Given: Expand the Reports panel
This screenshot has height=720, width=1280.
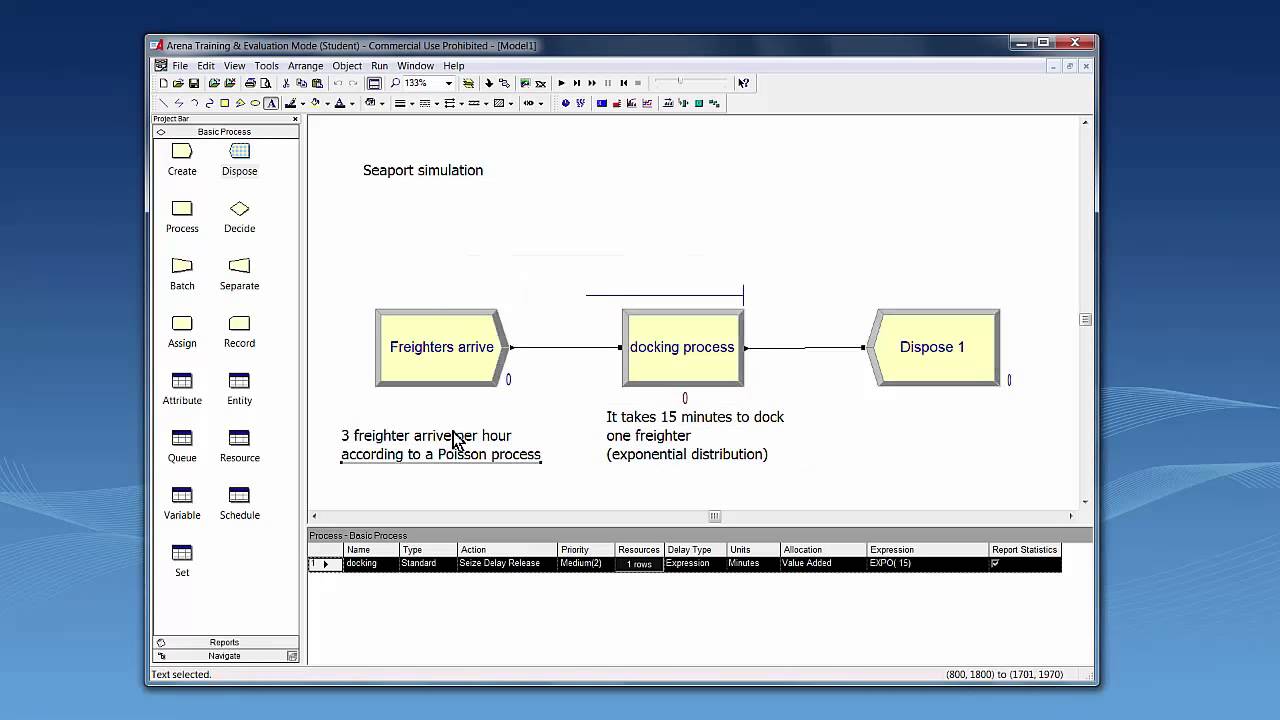Looking at the screenshot, I should point(225,642).
